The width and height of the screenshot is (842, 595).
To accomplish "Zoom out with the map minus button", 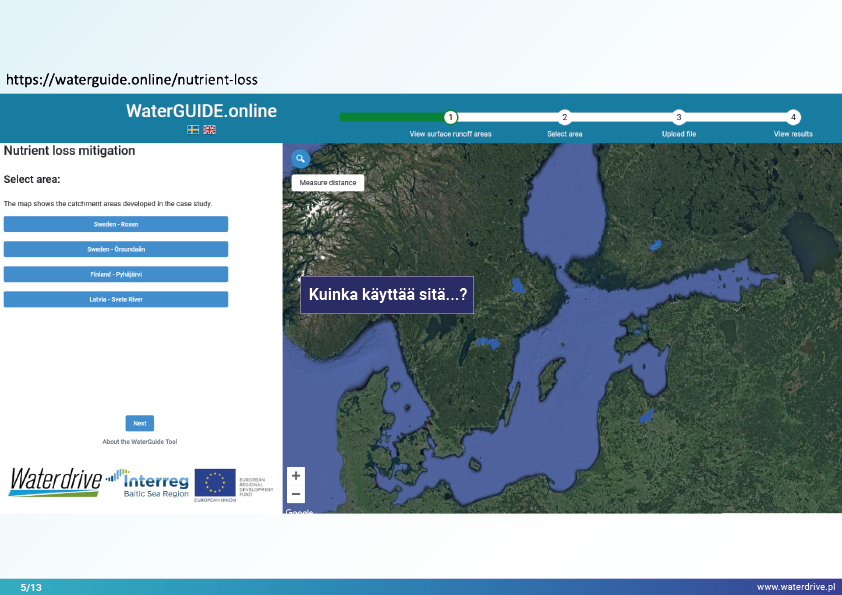I will pos(296,494).
